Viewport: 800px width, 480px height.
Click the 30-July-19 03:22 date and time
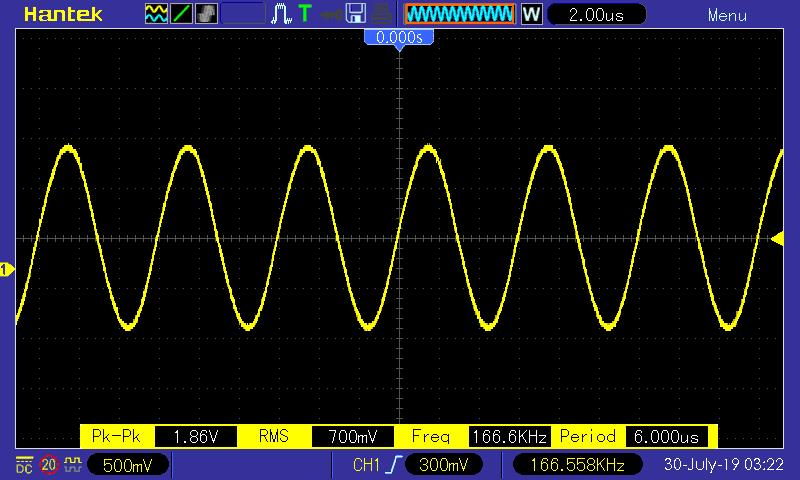(723, 464)
